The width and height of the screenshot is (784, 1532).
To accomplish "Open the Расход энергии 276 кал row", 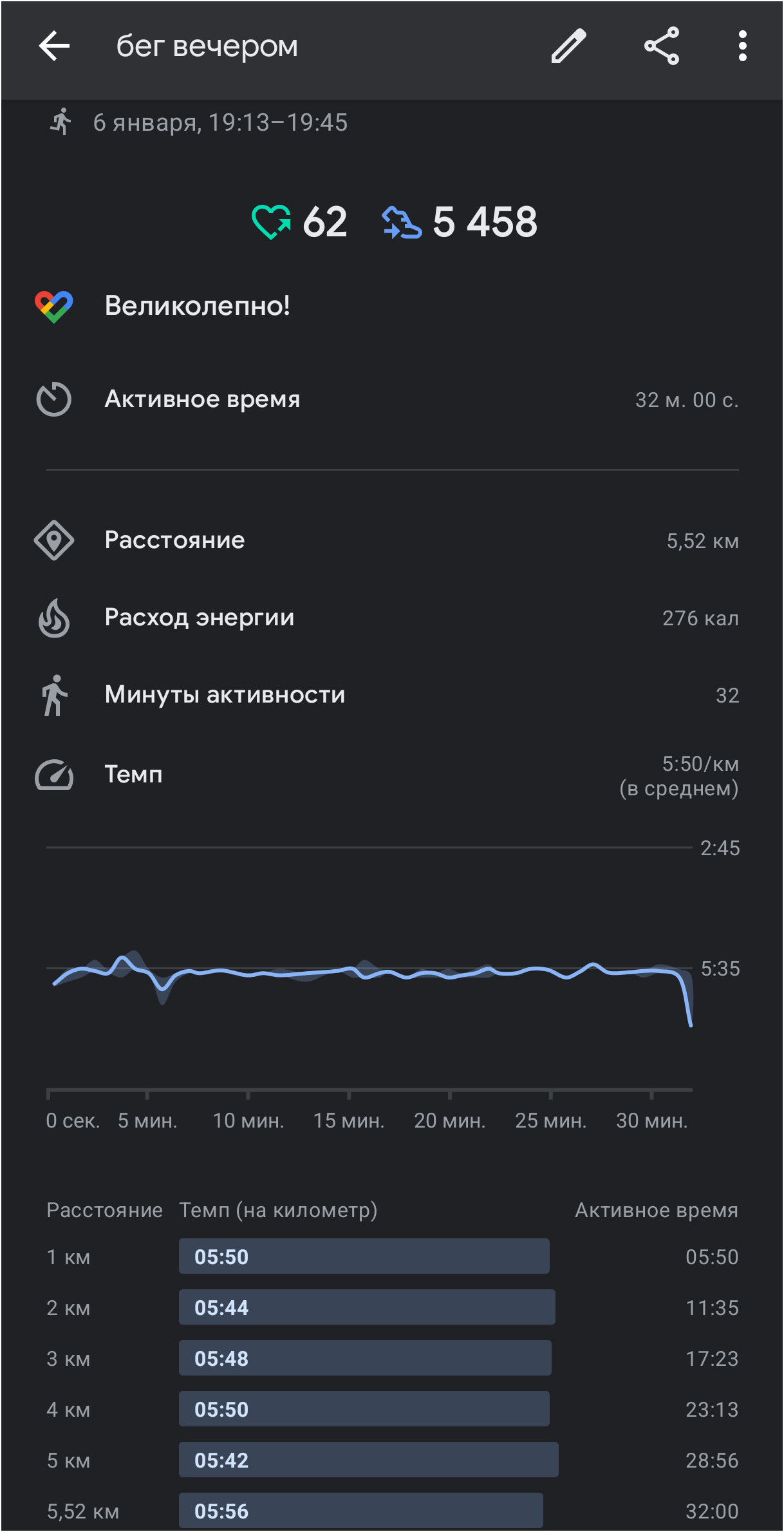I will click(392, 618).
